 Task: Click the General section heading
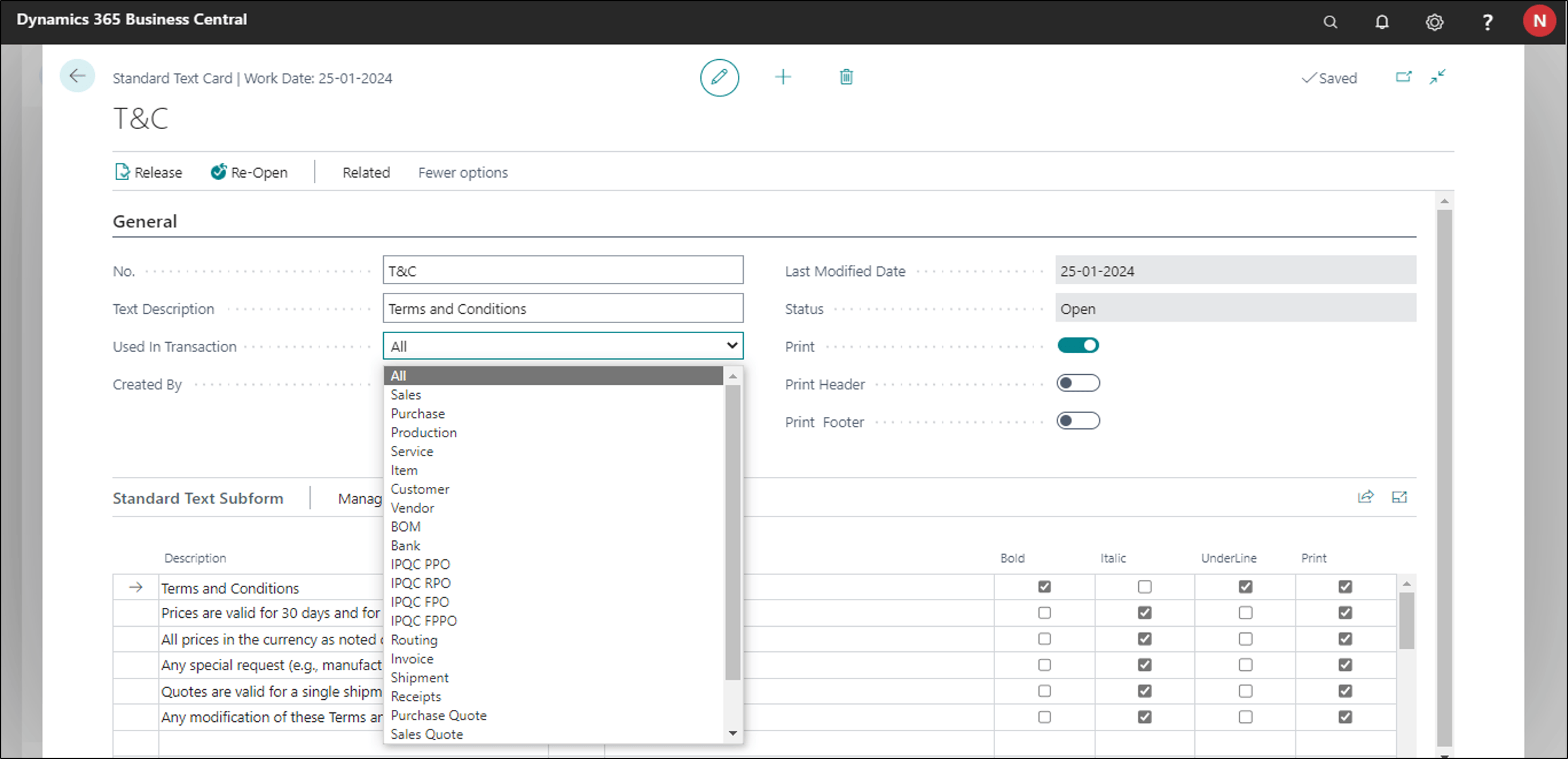click(144, 222)
